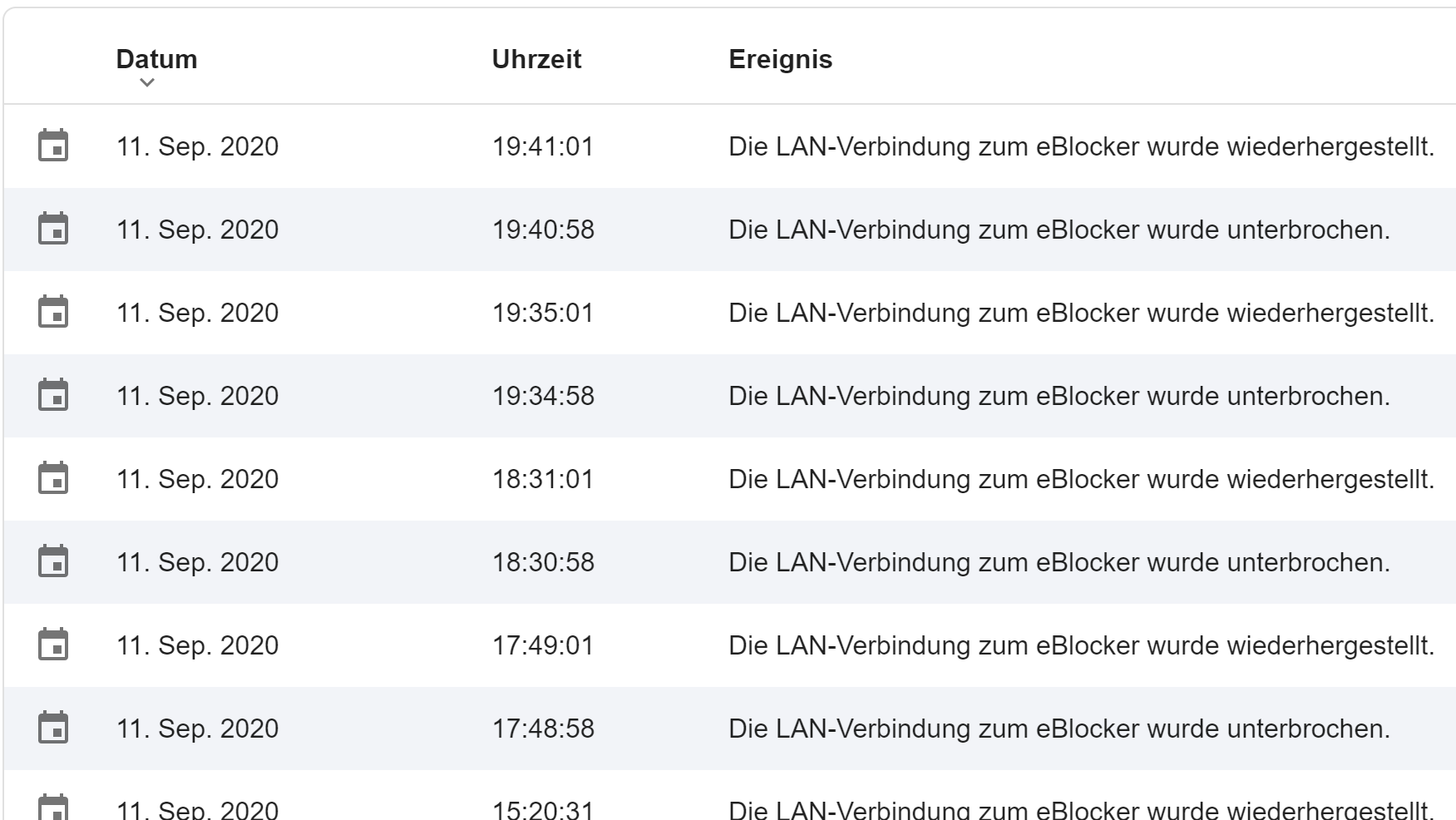
Task: Click calendar icon for 15:20:31 event
Action: click(53, 807)
